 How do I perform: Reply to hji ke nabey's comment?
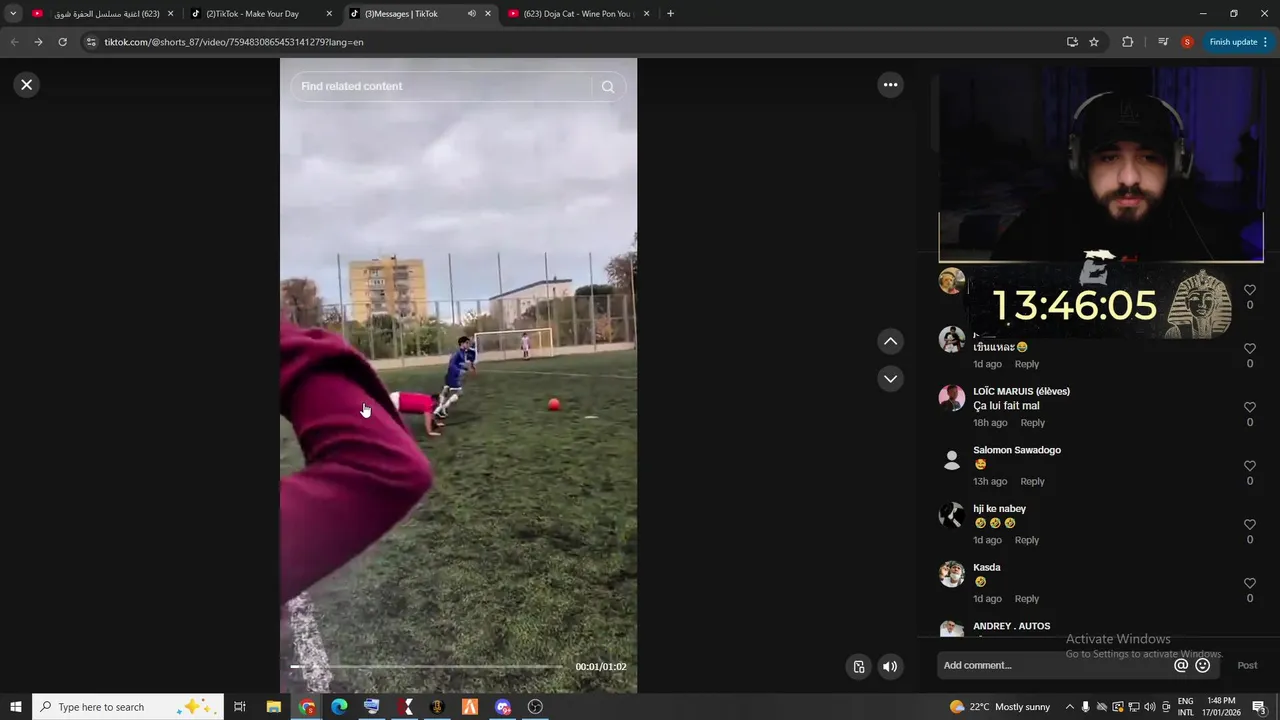click(x=1027, y=540)
